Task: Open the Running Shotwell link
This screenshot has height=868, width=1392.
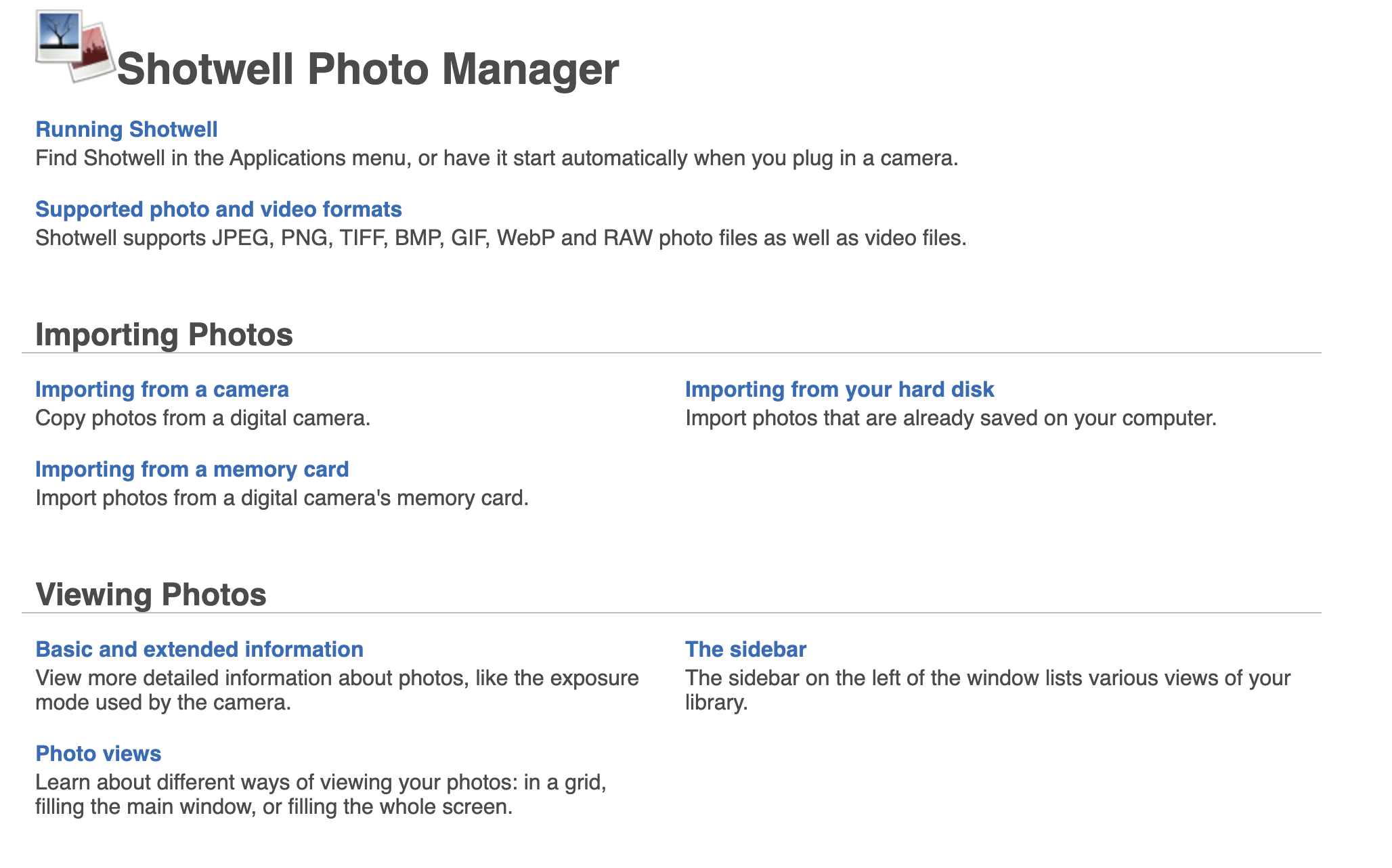Action: (x=127, y=129)
